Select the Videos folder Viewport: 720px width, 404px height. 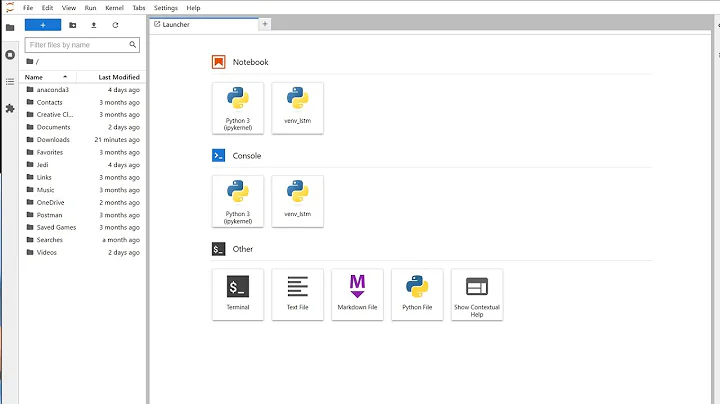pos(83,252)
